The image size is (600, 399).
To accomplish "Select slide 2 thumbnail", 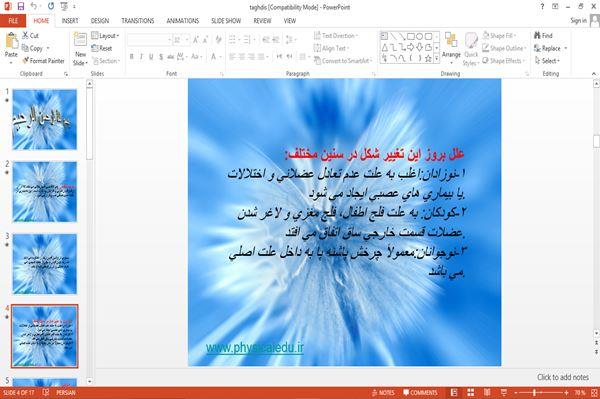I will [x=44, y=192].
